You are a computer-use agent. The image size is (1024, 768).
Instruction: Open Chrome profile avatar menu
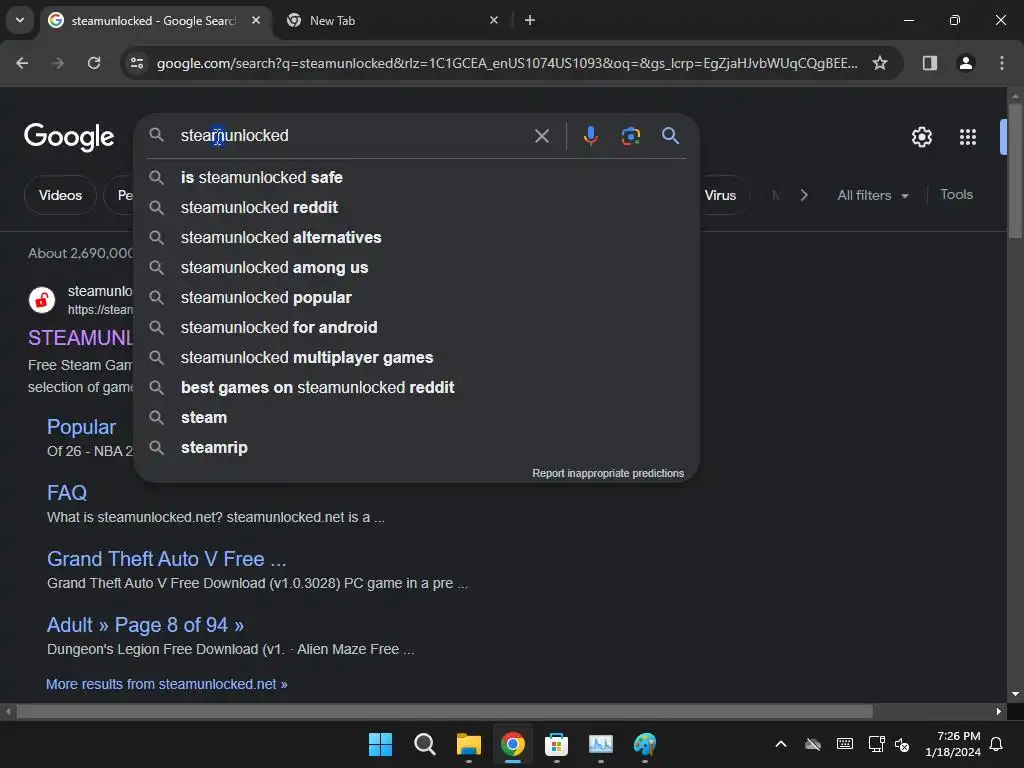point(966,63)
